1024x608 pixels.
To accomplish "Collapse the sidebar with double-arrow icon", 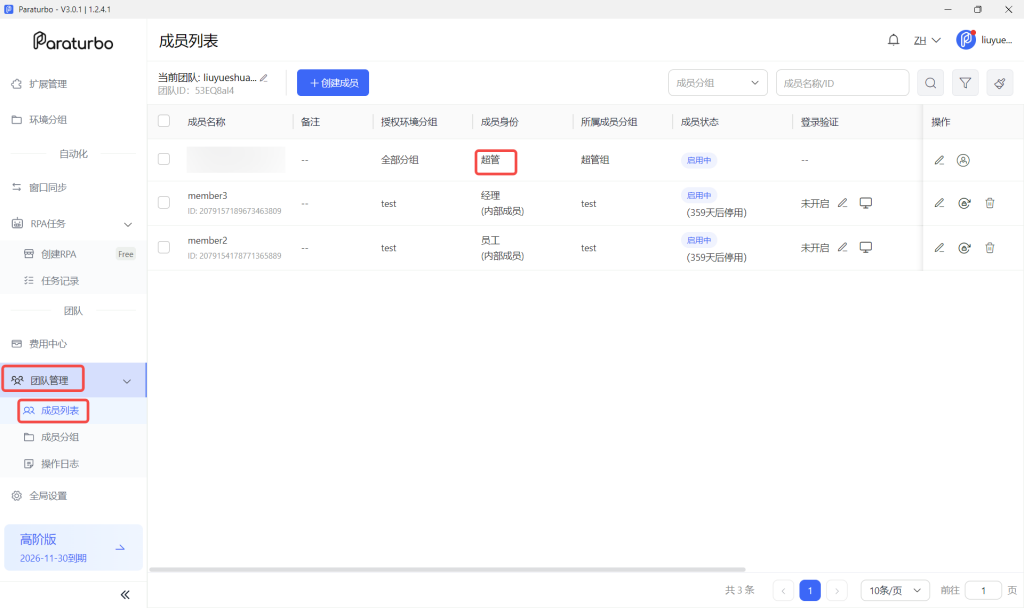I will click(x=125, y=594).
